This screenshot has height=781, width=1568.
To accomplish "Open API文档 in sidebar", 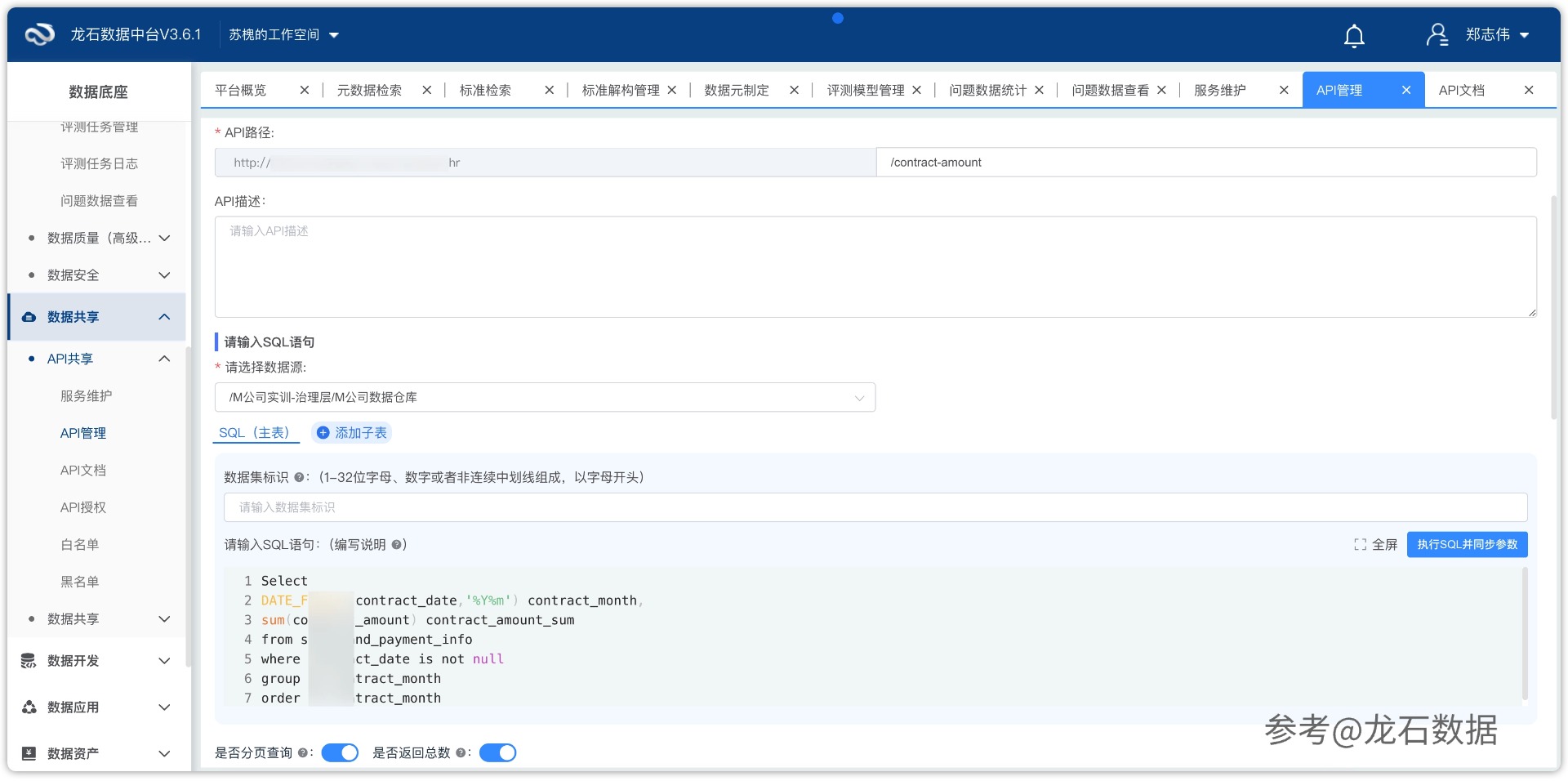I will tap(83, 471).
